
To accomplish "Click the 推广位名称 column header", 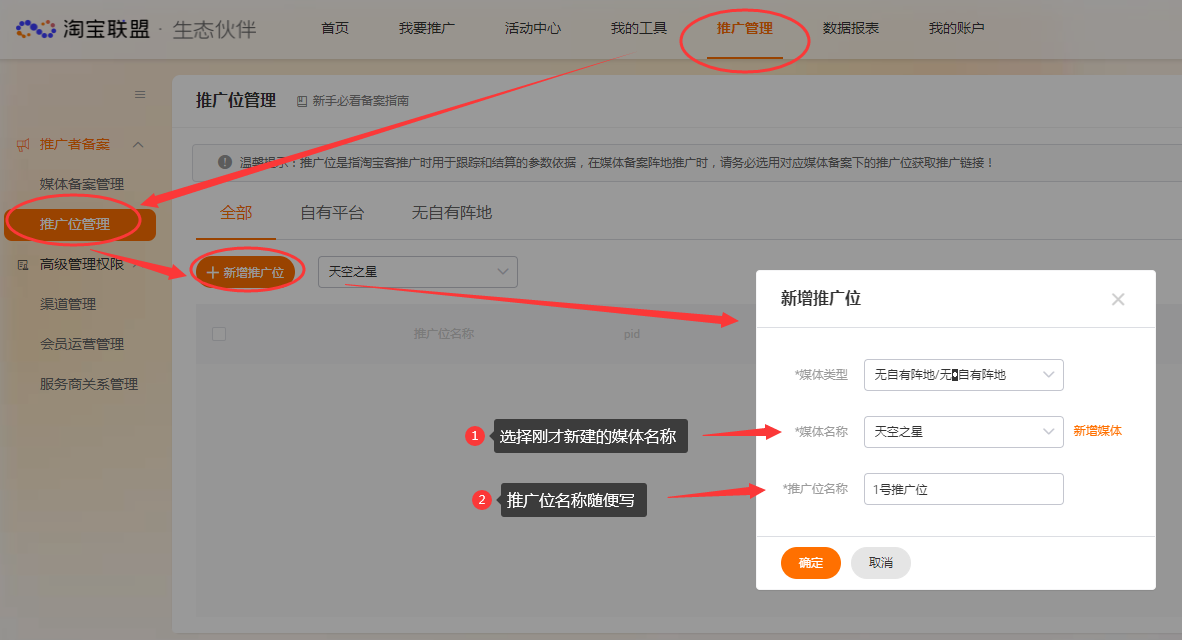I will pos(444,334).
